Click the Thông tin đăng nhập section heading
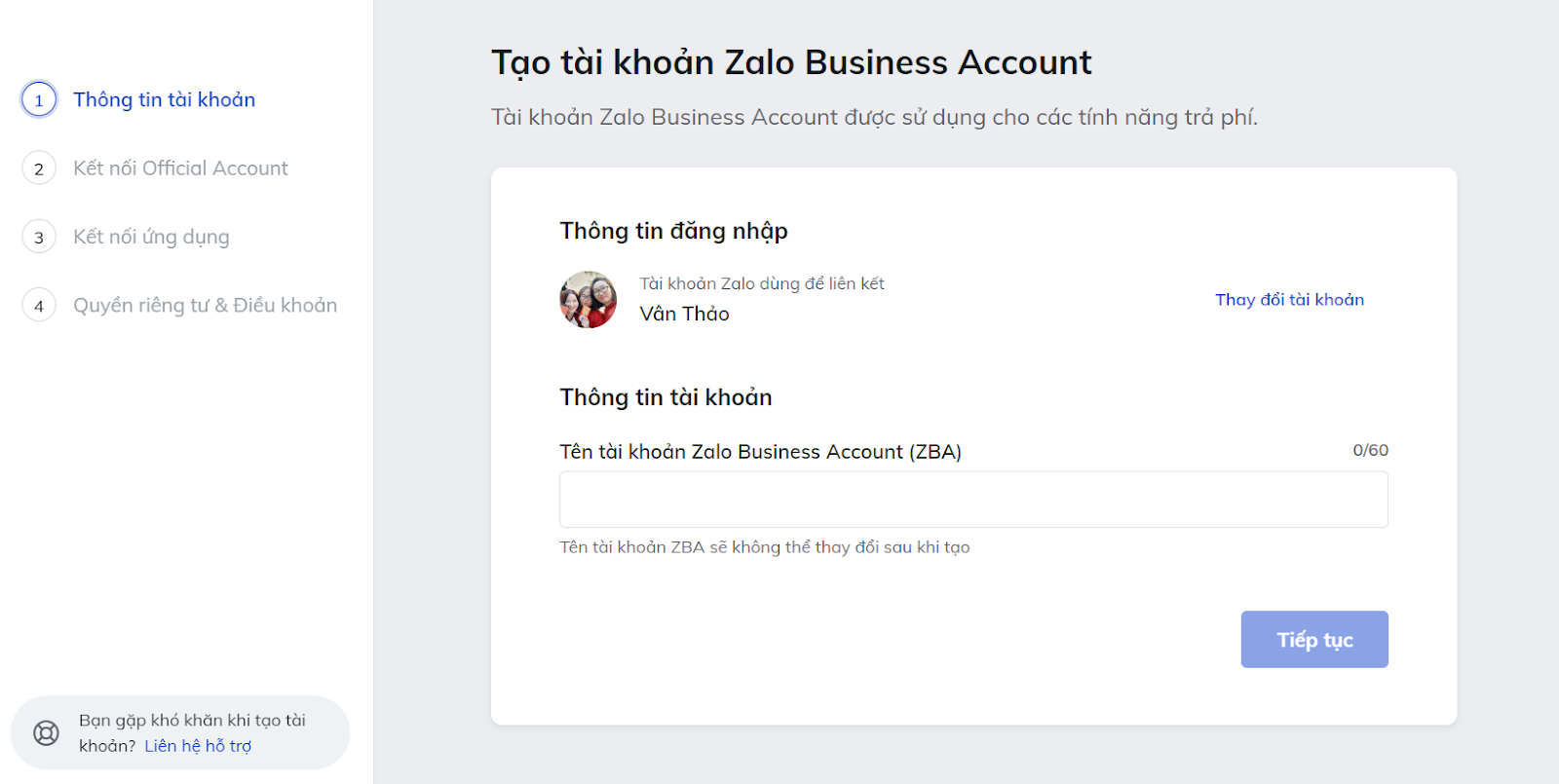 click(x=673, y=232)
